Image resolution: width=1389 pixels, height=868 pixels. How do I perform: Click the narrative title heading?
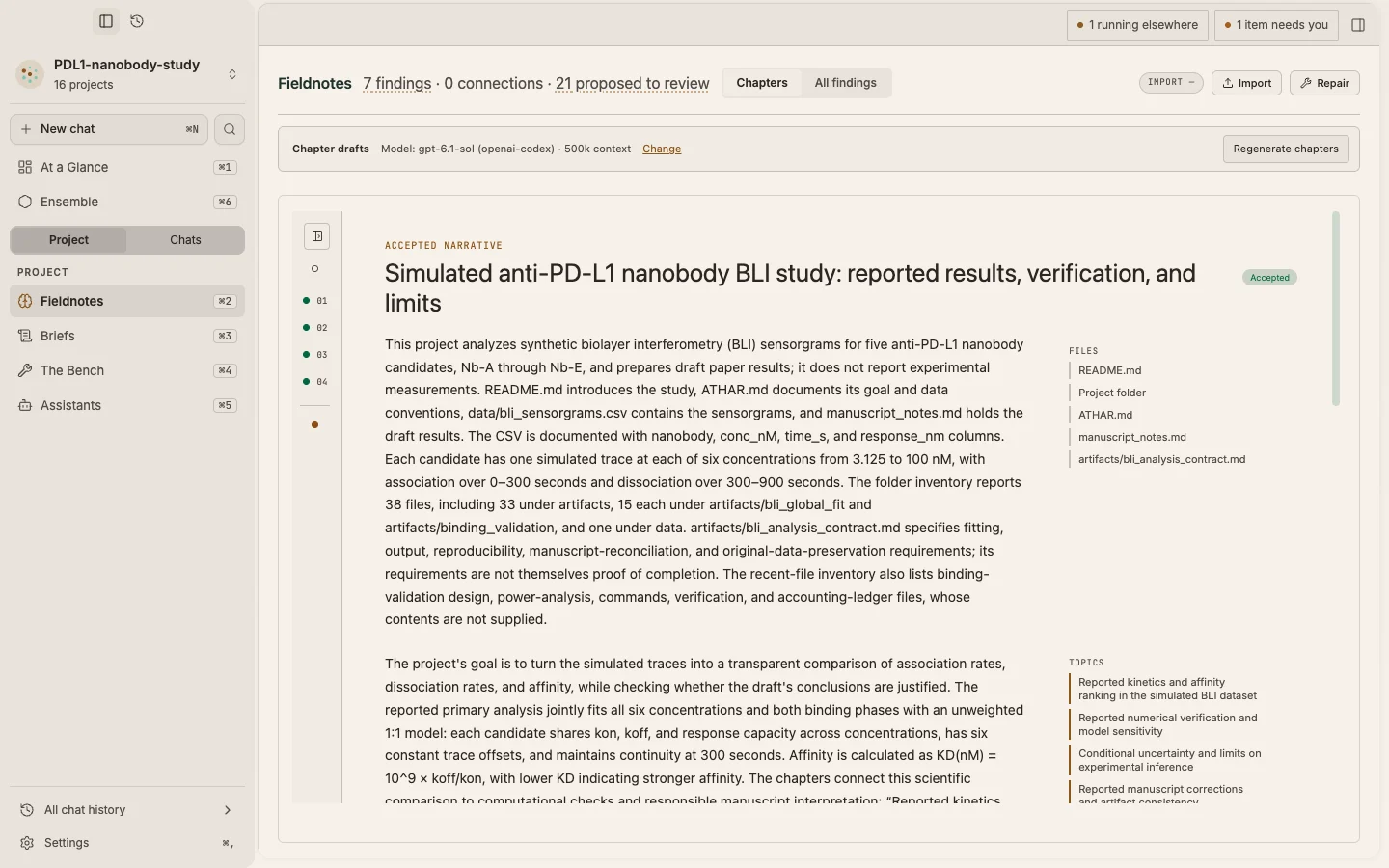point(790,288)
